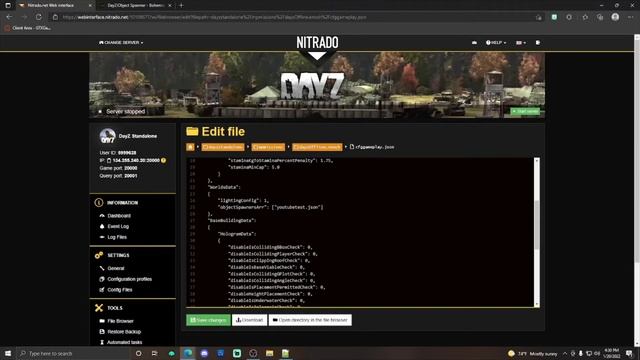Go to second orange breadcrumb folder

tap(268, 147)
